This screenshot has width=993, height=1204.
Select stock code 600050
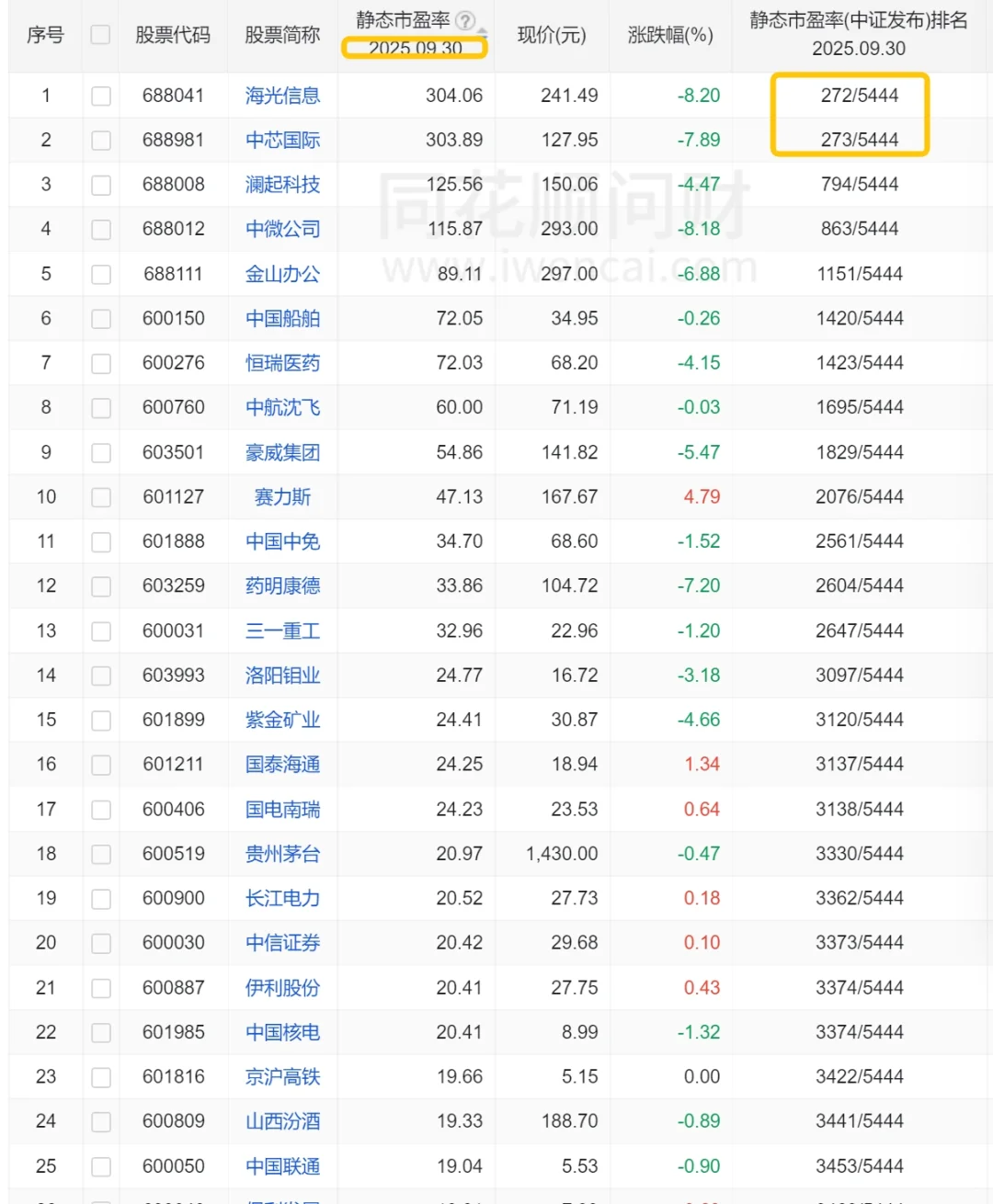pyautogui.click(x=174, y=1166)
